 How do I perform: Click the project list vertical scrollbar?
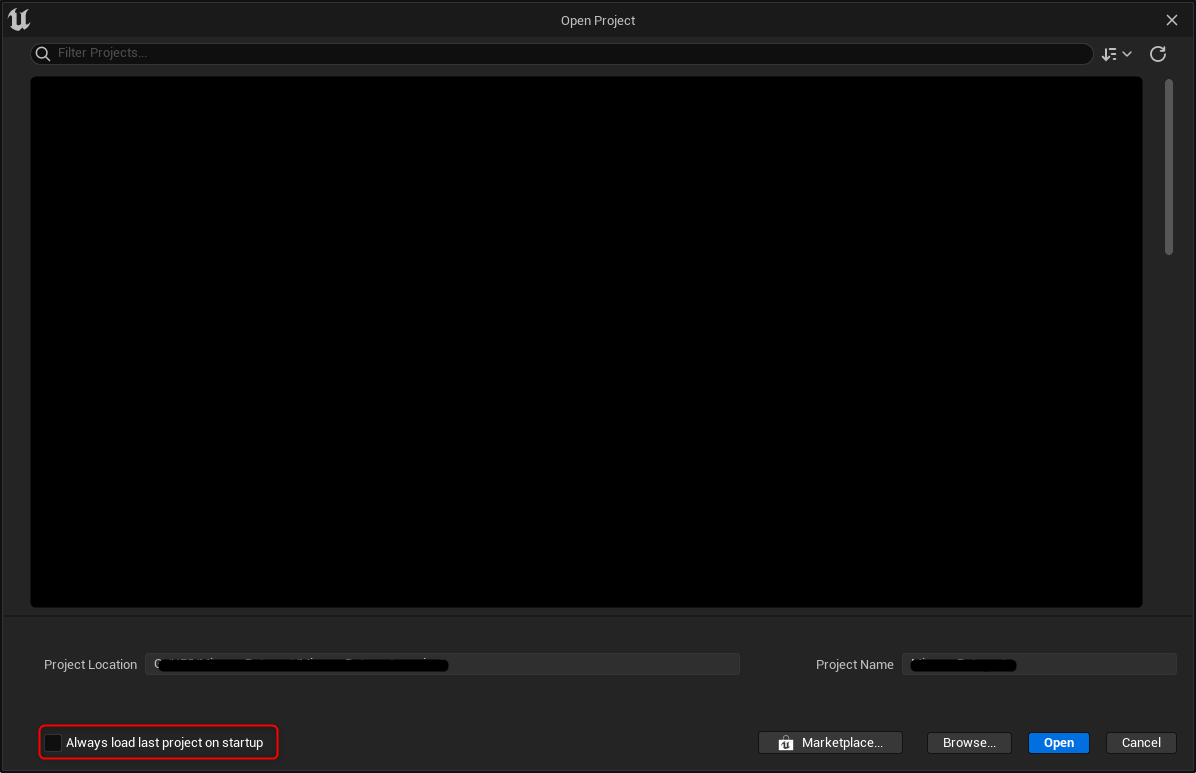1169,167
